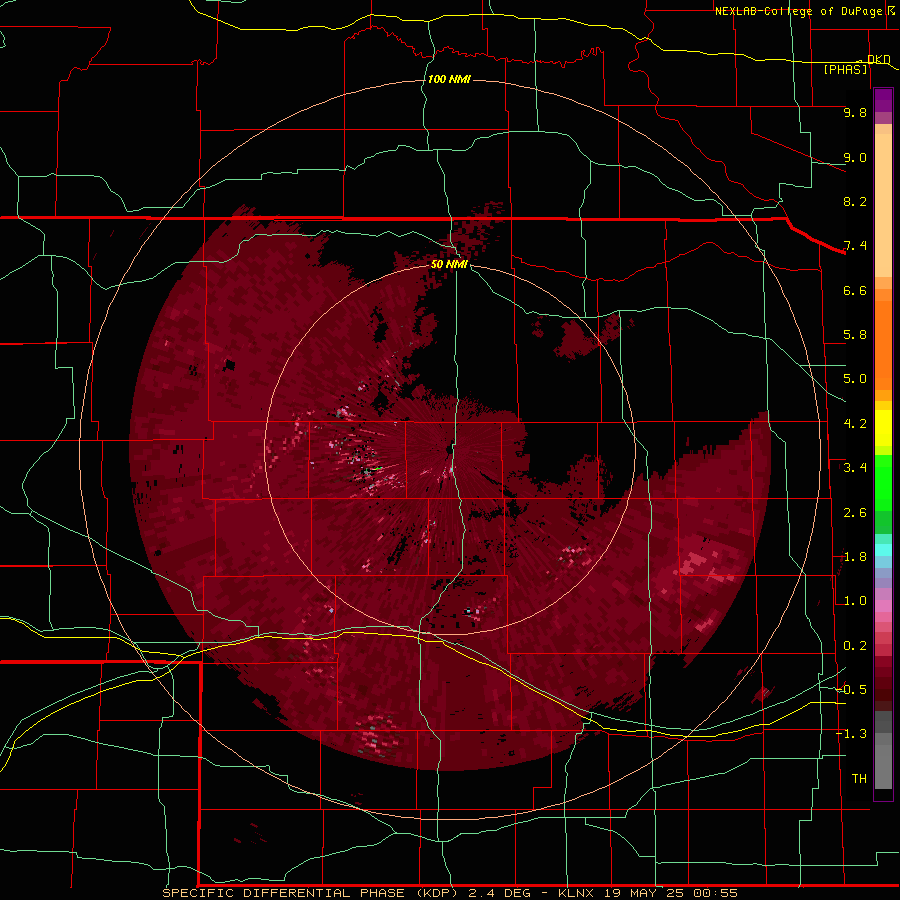Click the 8.2 value on the scale
This screenshot has width=900, height=900.
coord(855,201)
